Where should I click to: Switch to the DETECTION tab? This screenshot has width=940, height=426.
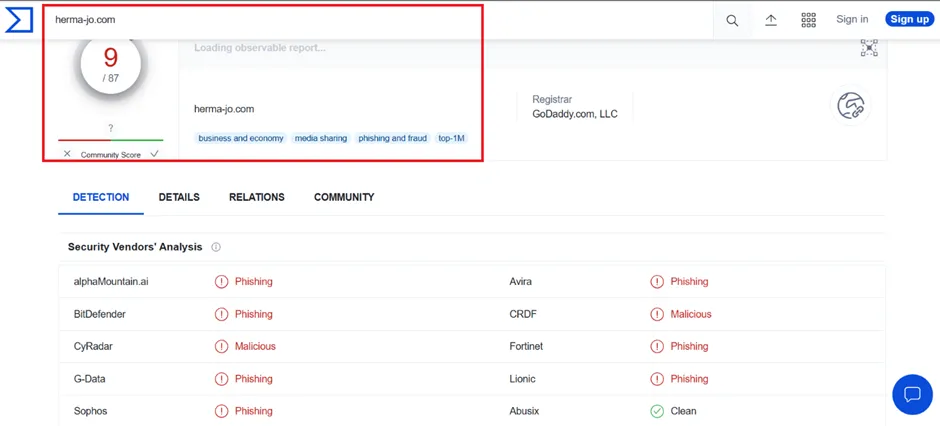[101, 197]
